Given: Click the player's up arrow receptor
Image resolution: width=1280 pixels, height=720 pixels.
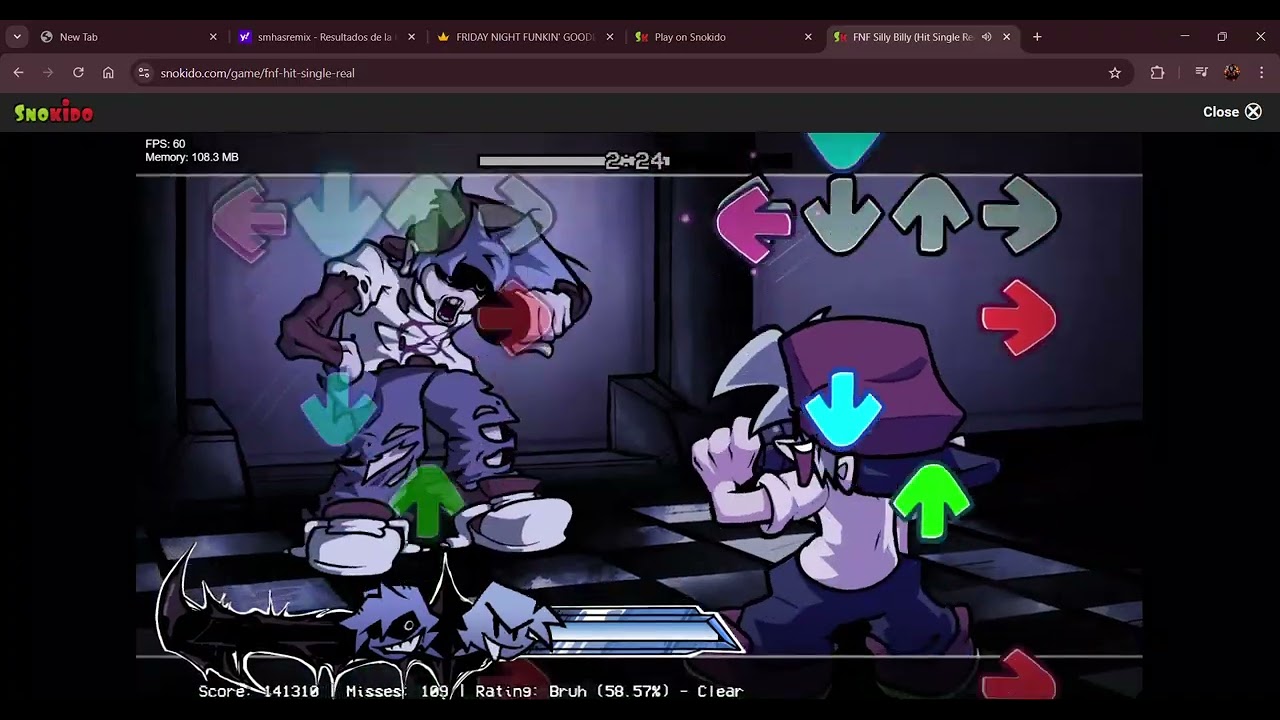Looking at the screenshot, I should tap(931, 214).
